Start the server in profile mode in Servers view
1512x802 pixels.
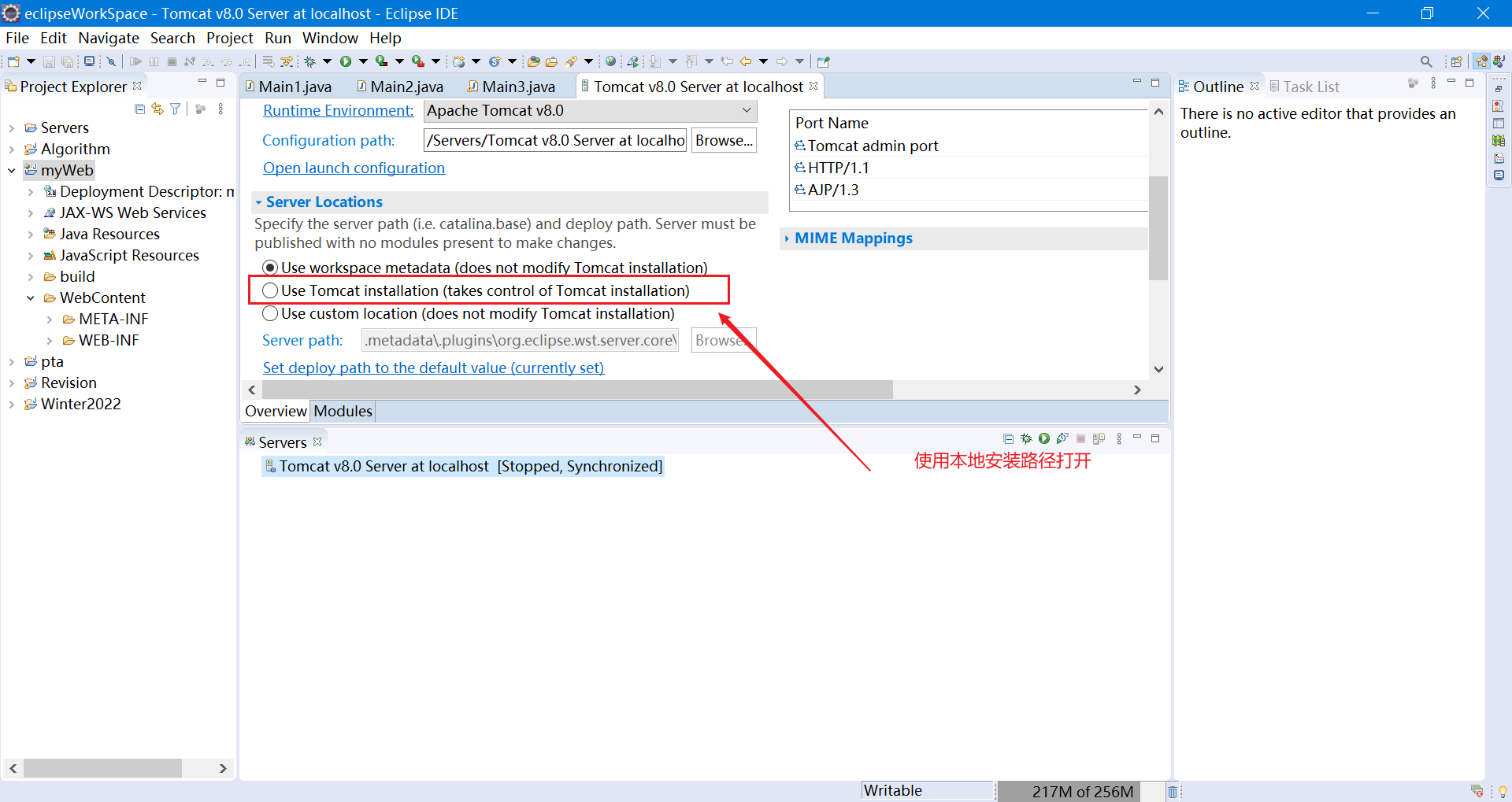[x=1062, y=438]
